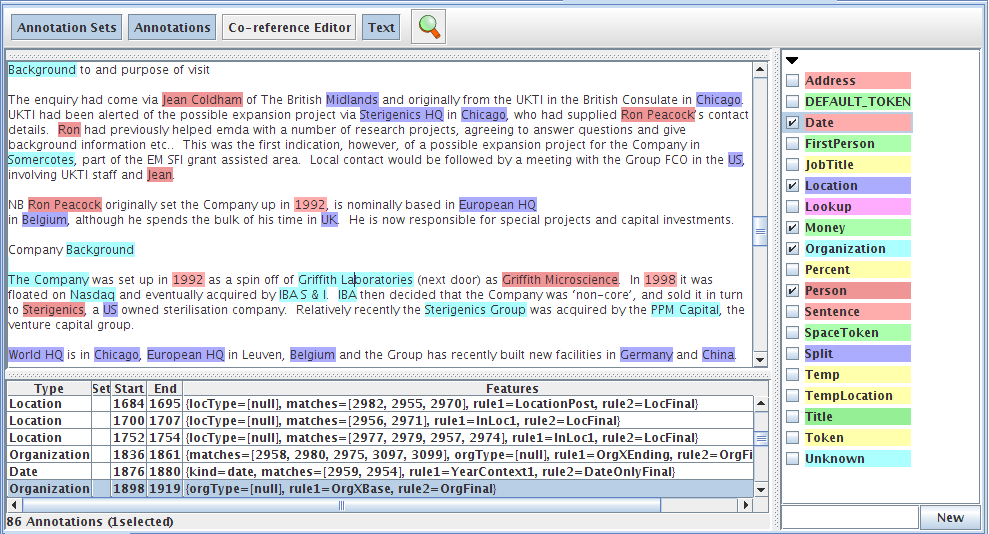Click table horizontal scrollbar right arrow

pyautogui.click(x=746, y=505)
